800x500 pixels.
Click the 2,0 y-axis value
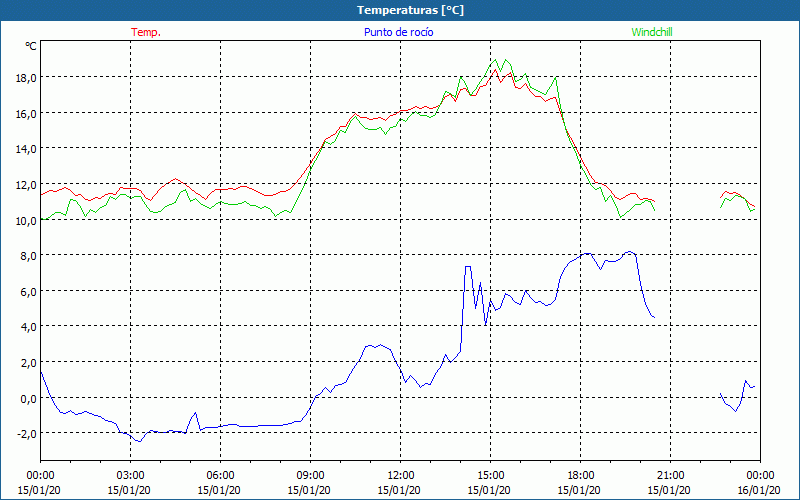[29, 362]
